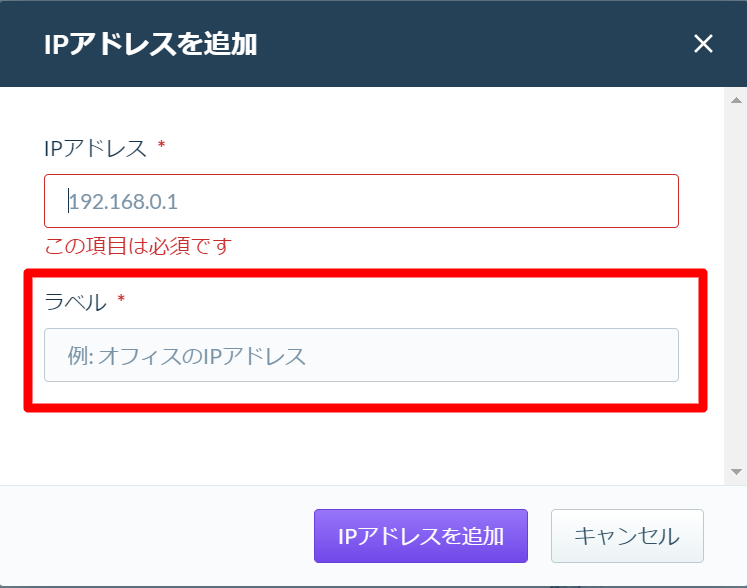This screenshot has height=588, width=747.
Task: Click the 192.168.0.1 placeholder text
Action: point(123,202)
